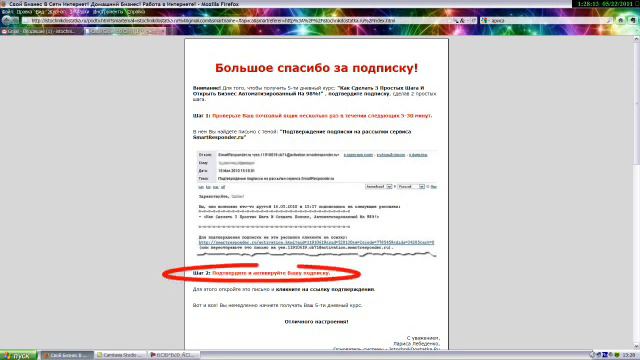Open the third taskbar application button
The height and width of the screenshot is (360, 640).
173,356
